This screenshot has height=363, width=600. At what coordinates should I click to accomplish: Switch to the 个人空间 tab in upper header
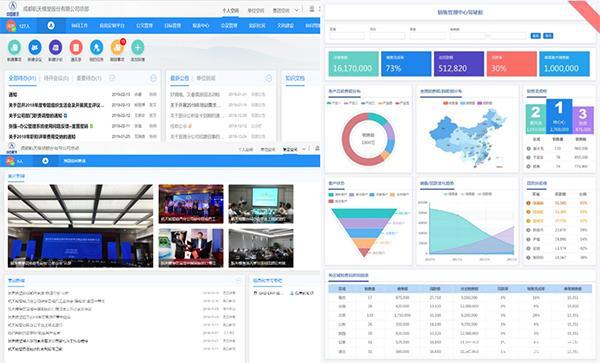coord(230,10)
